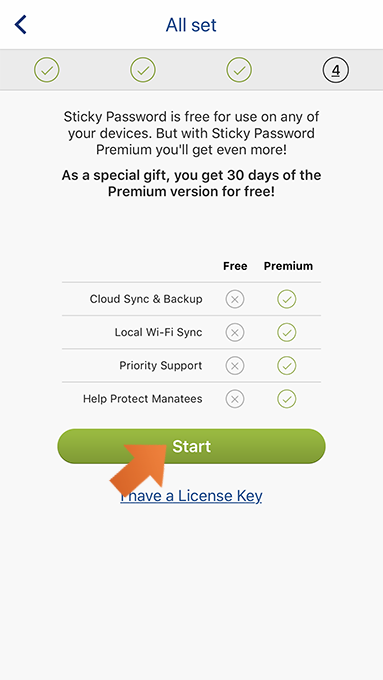Click Premium checkmark for Priority Support
383x680 pixels.
tap(287, 366)
